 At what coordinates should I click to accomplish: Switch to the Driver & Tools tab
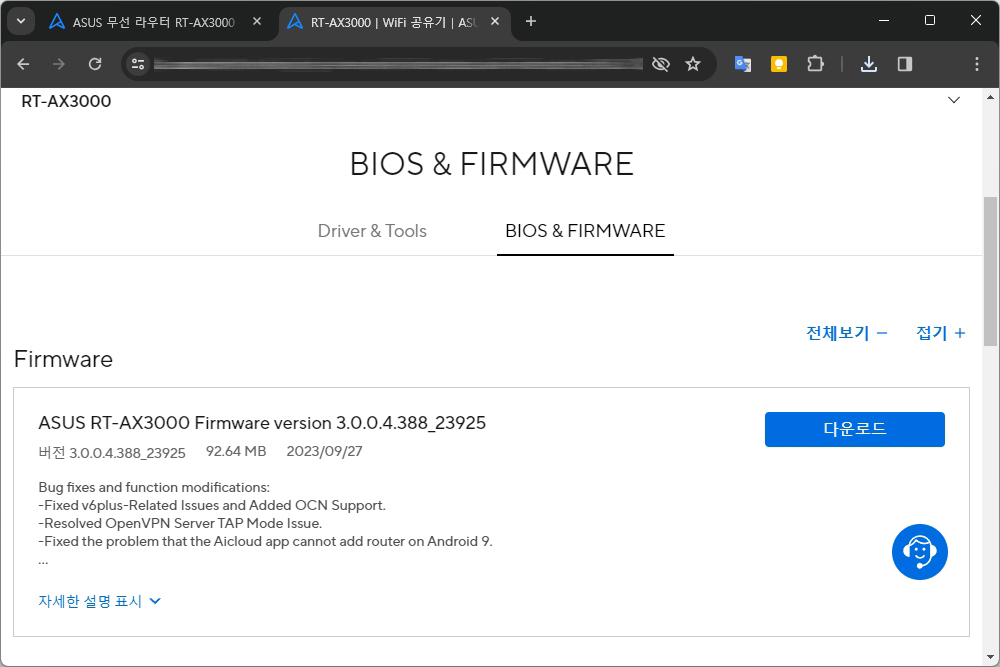[x=372, y=231]
